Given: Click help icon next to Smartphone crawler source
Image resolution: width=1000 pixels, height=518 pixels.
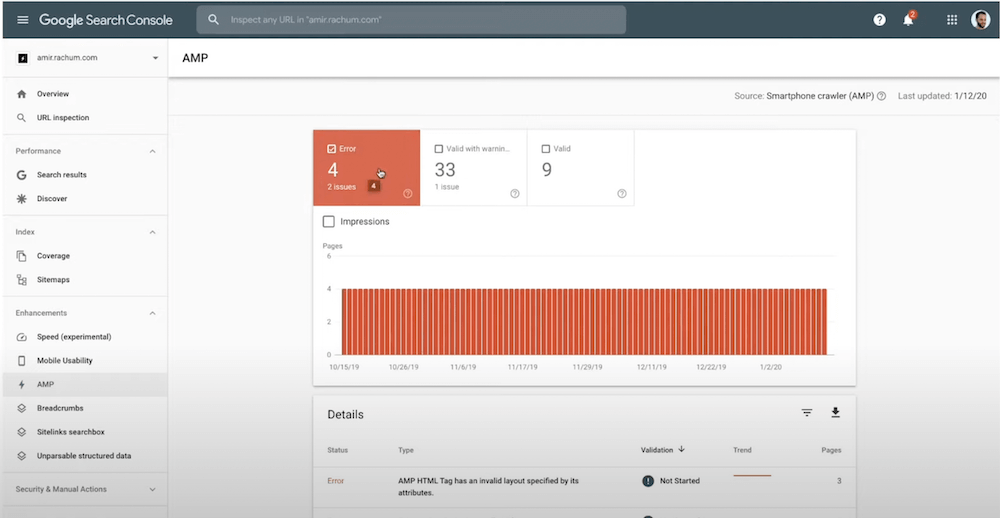Looking at the screenshot, I should [x=881, y=96].
